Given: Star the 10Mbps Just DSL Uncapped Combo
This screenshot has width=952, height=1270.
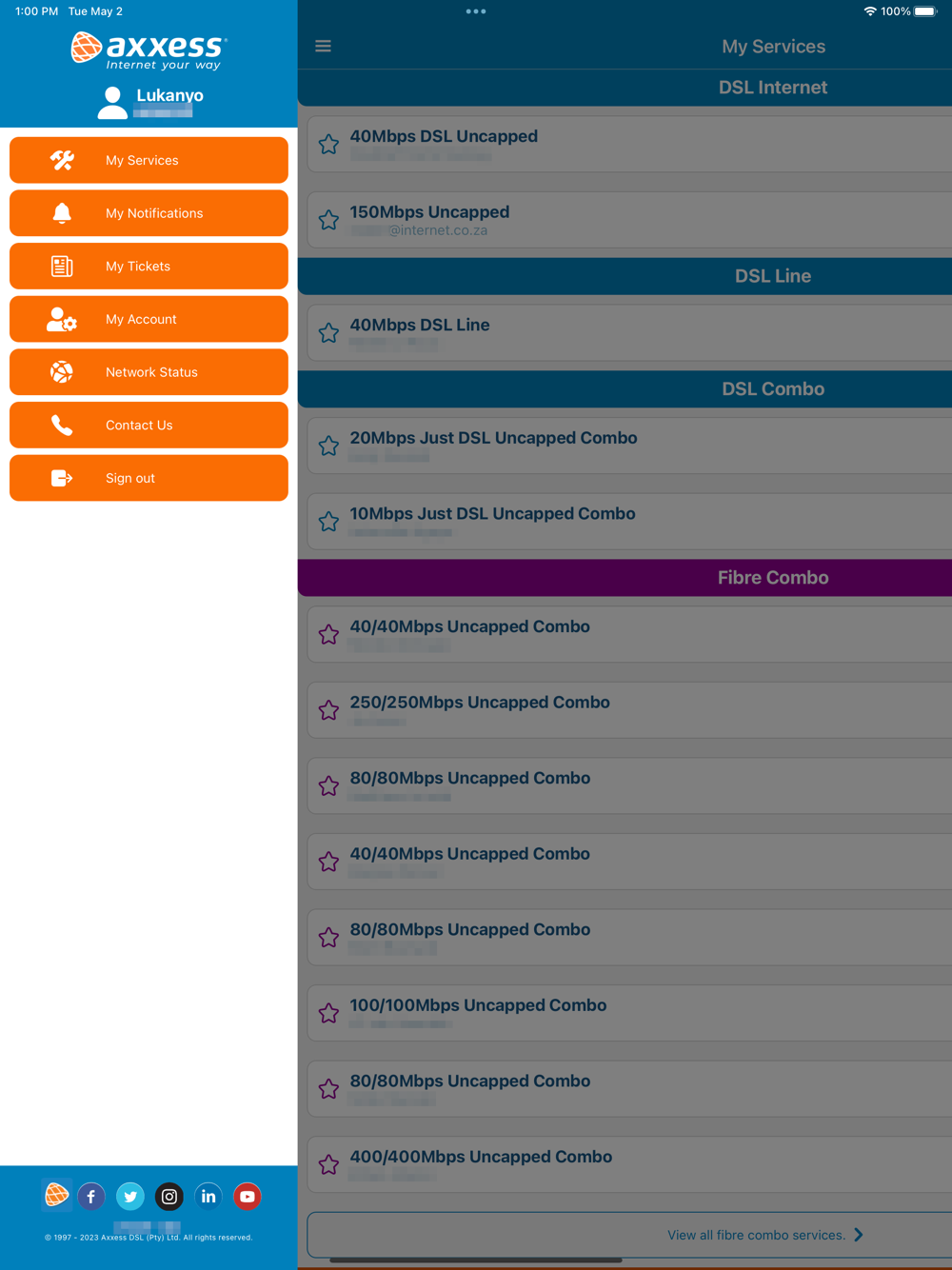Looking at the screenshot, I should pyautogui.click(x=328, y=522).
